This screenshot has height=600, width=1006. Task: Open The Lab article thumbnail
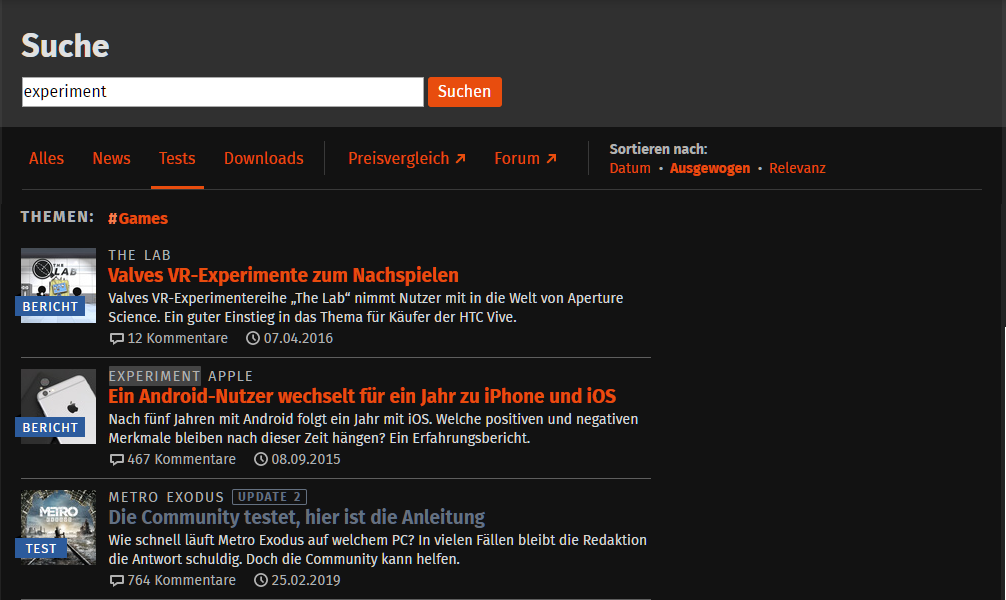coord(58,286)
